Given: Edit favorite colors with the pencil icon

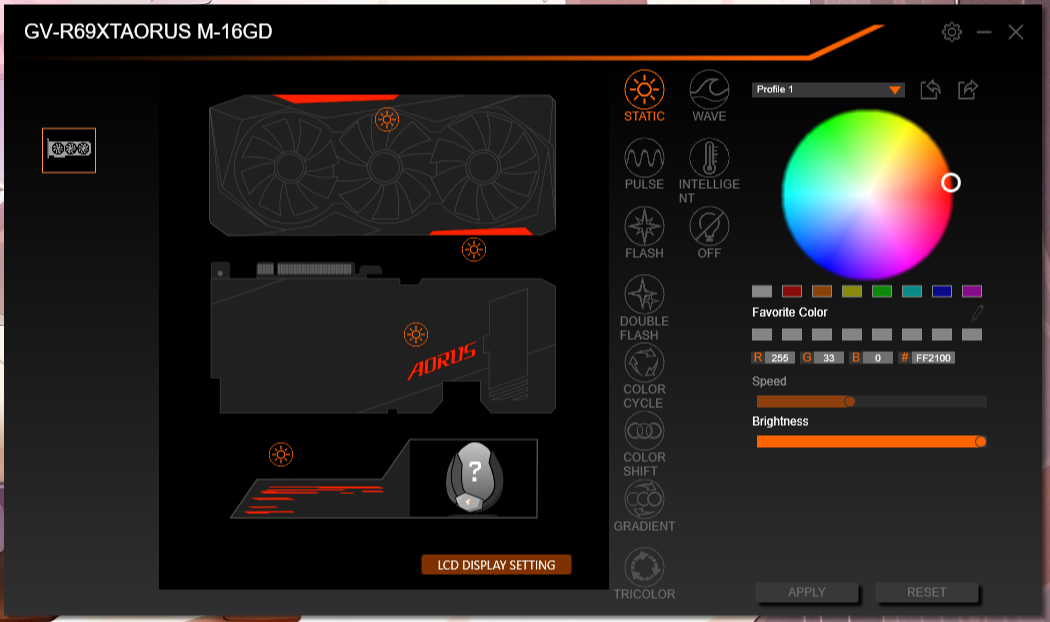Looking at the screenshot, I should pyautogui.click(x=977, y=312).
